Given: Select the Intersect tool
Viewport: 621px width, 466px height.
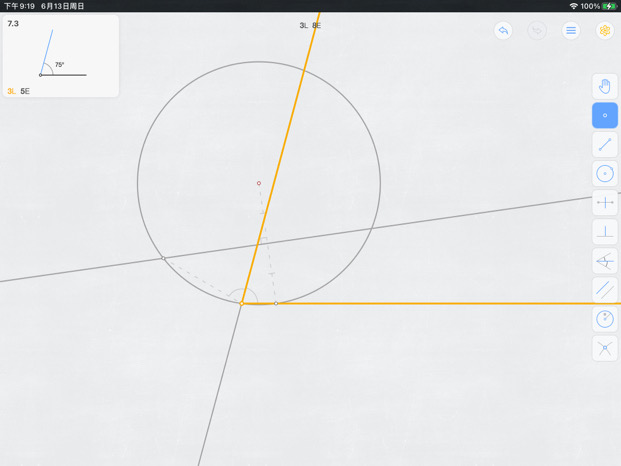Looking at the screenshot, I should pyautogui.click(x=605, y=348).
